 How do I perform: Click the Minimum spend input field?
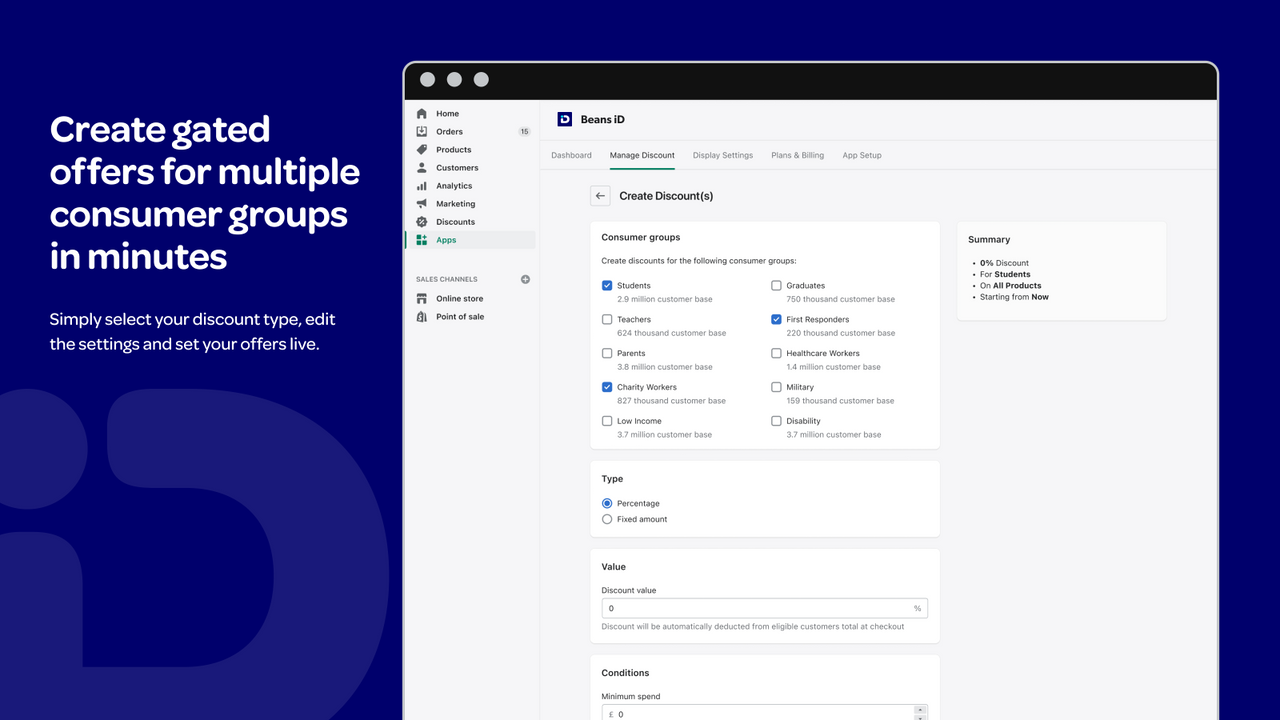(x=764, y=714)
